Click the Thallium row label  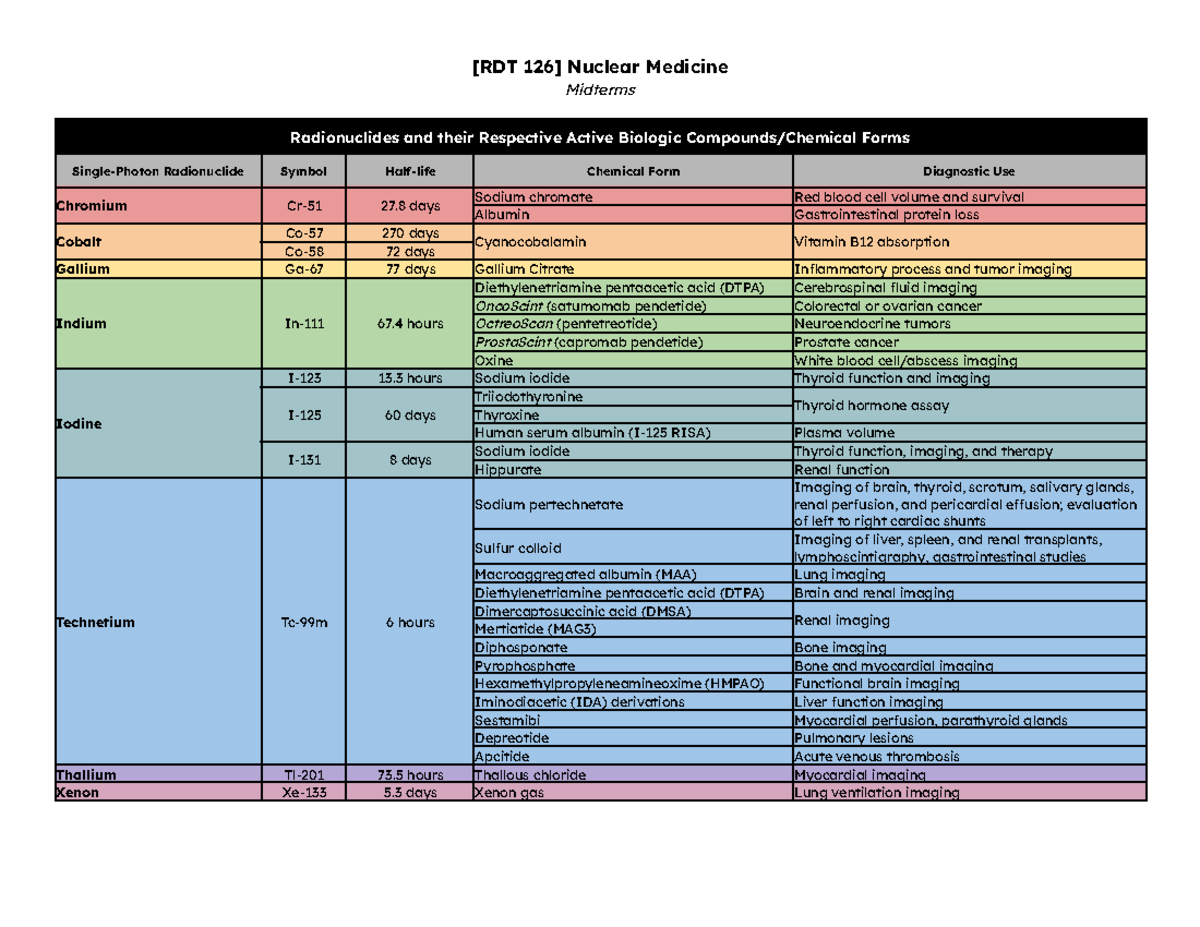[x=83, y=774]
